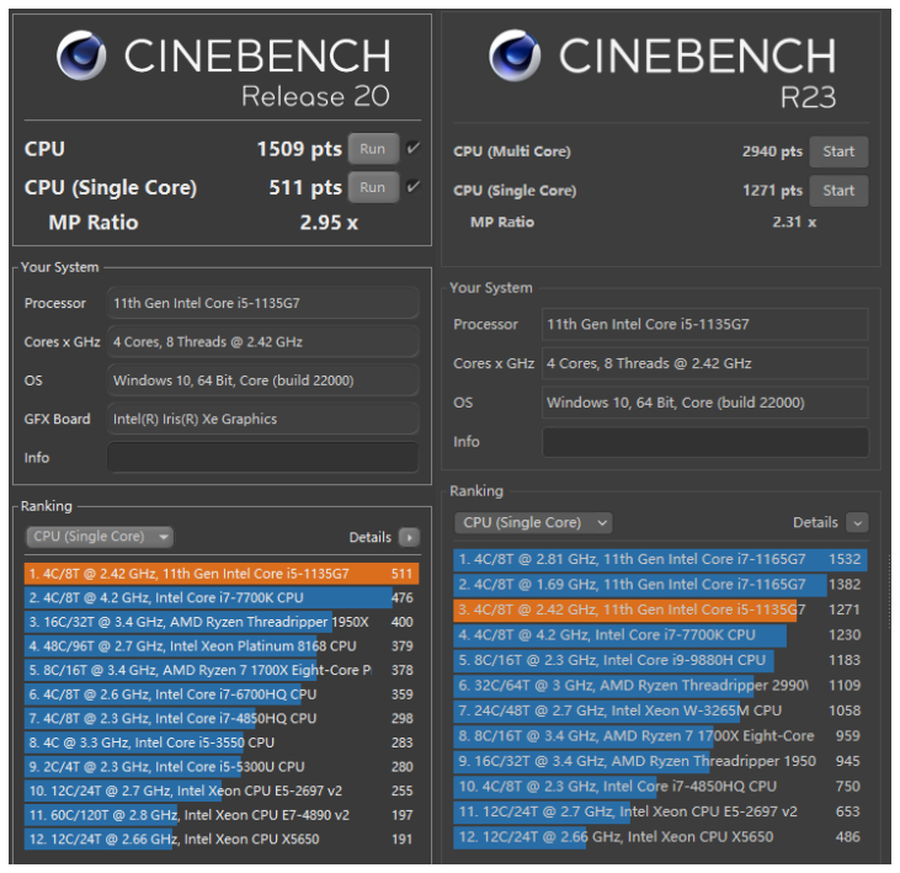Screen dimensions: 900x873
Task: Select the i7-1165G7 2.81 GHz row in R23
Action: (660, 559)
